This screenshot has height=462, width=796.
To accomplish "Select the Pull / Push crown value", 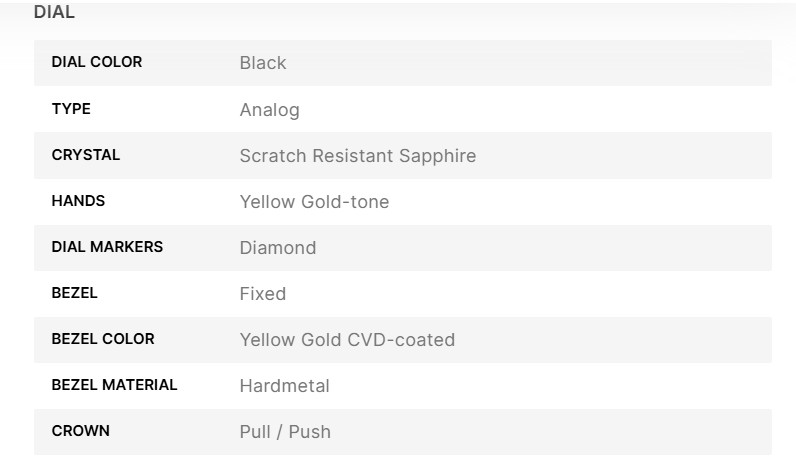I will pyautogui.click(x=285, y=432).
